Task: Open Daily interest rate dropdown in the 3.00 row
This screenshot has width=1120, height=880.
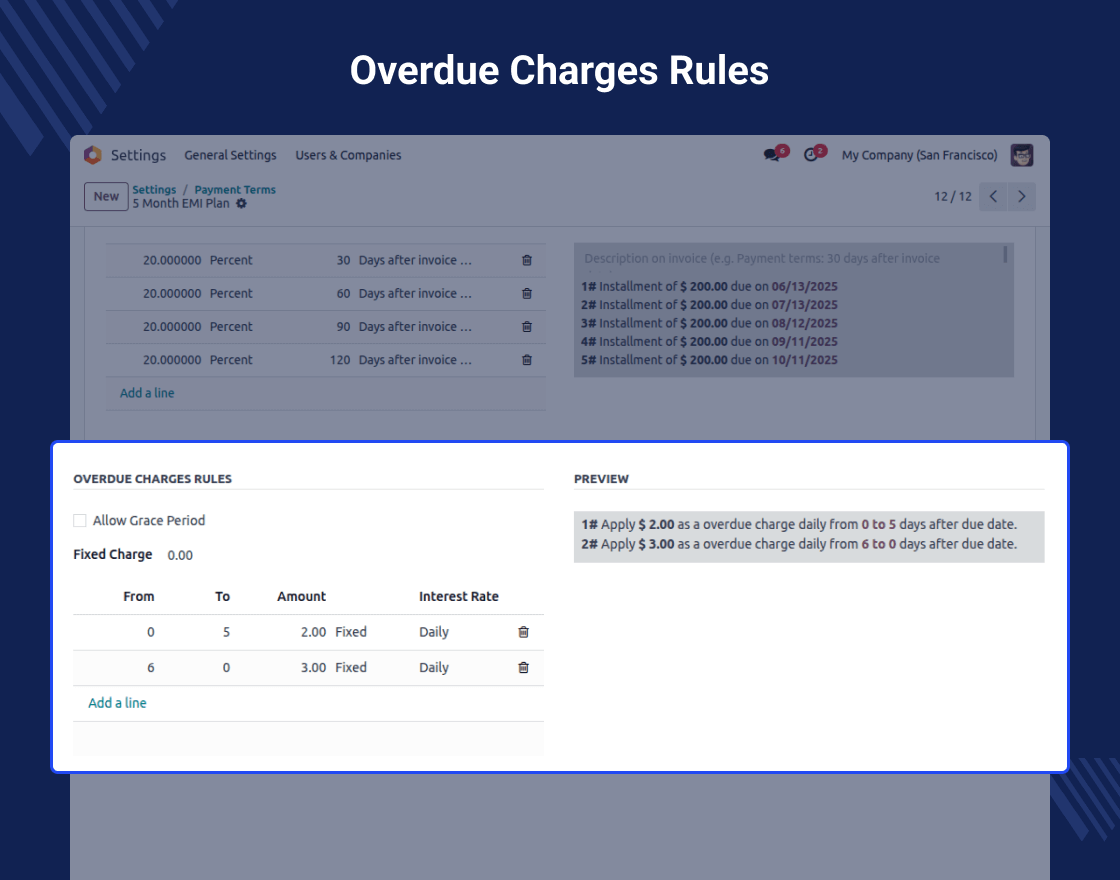Action: pos(434,667)
